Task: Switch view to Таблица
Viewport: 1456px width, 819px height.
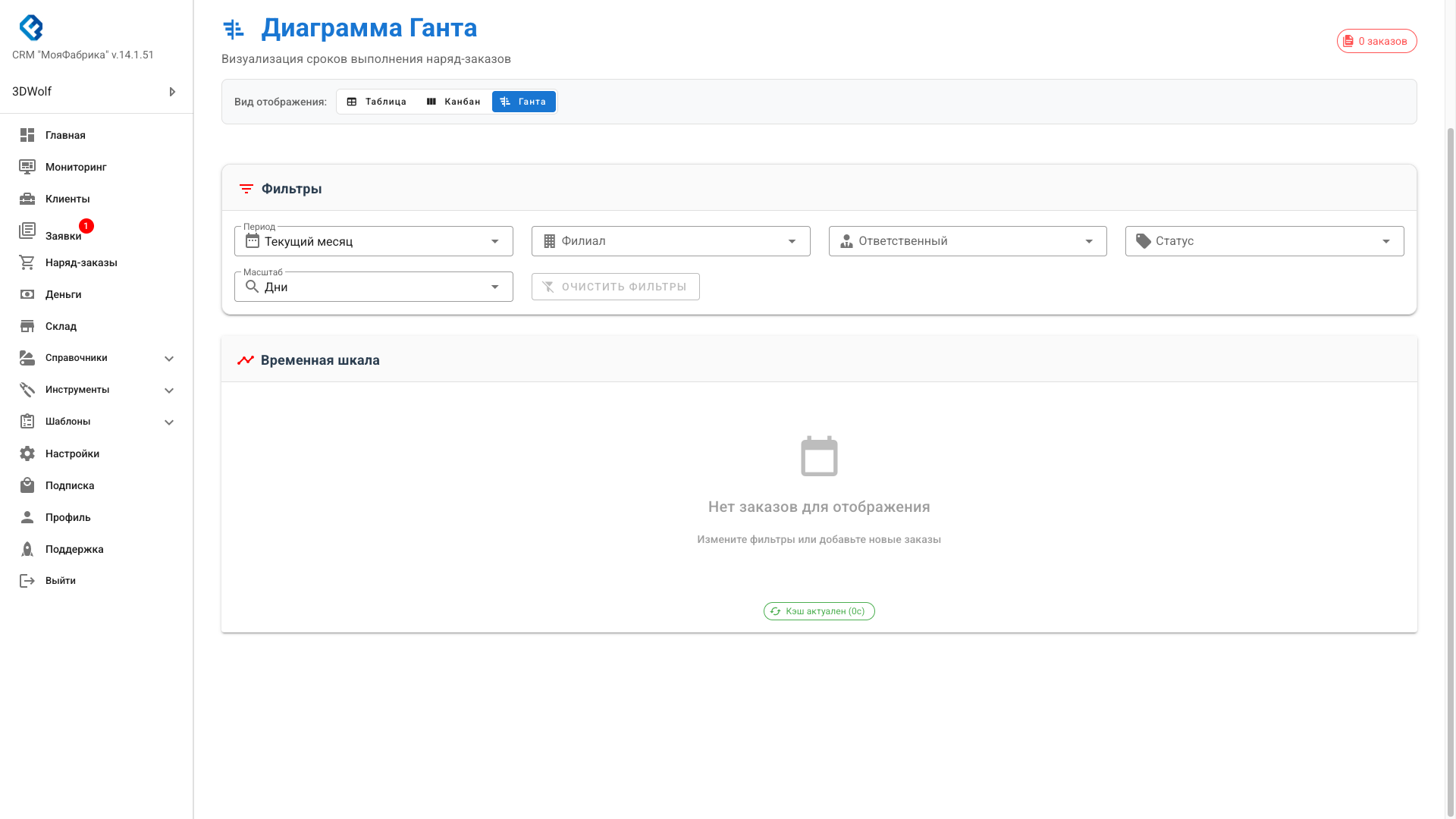Action: click(x=377, y=102)
